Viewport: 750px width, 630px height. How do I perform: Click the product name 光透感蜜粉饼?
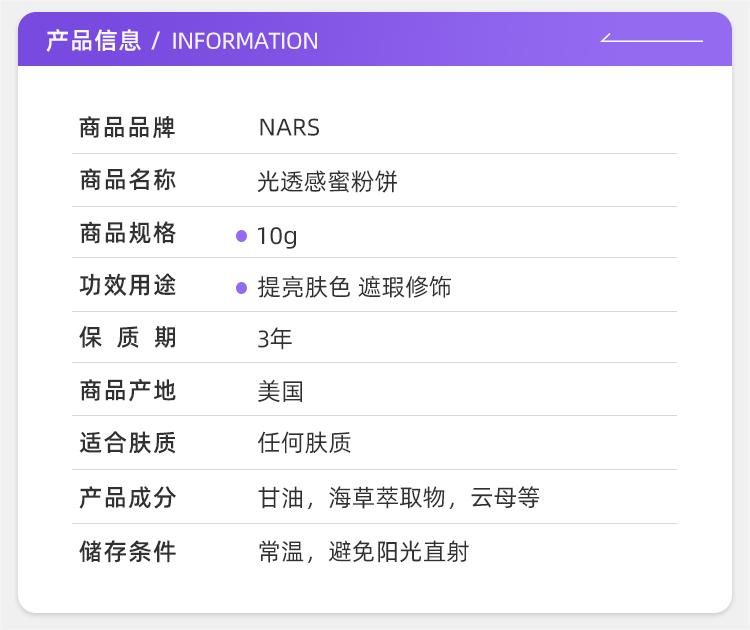click(327, 182)
